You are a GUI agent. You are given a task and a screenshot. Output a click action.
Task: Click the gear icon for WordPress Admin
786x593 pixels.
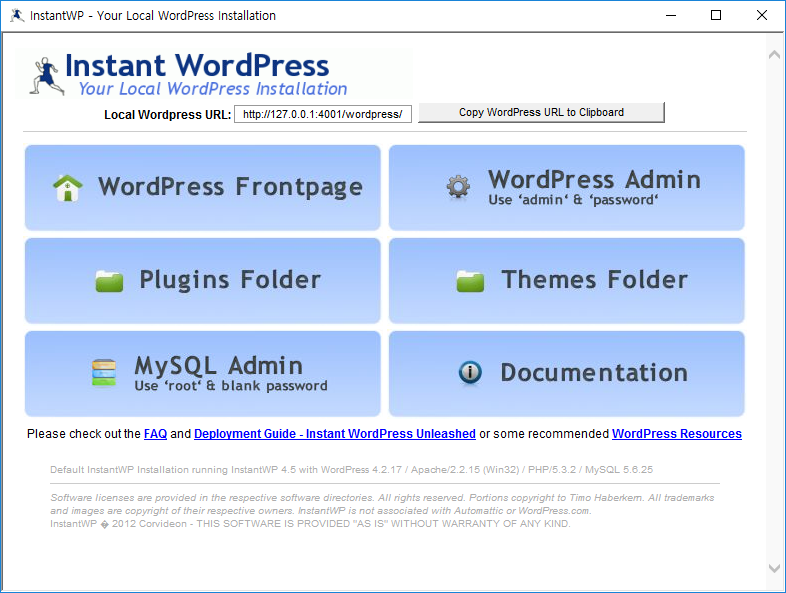(458, 187)
